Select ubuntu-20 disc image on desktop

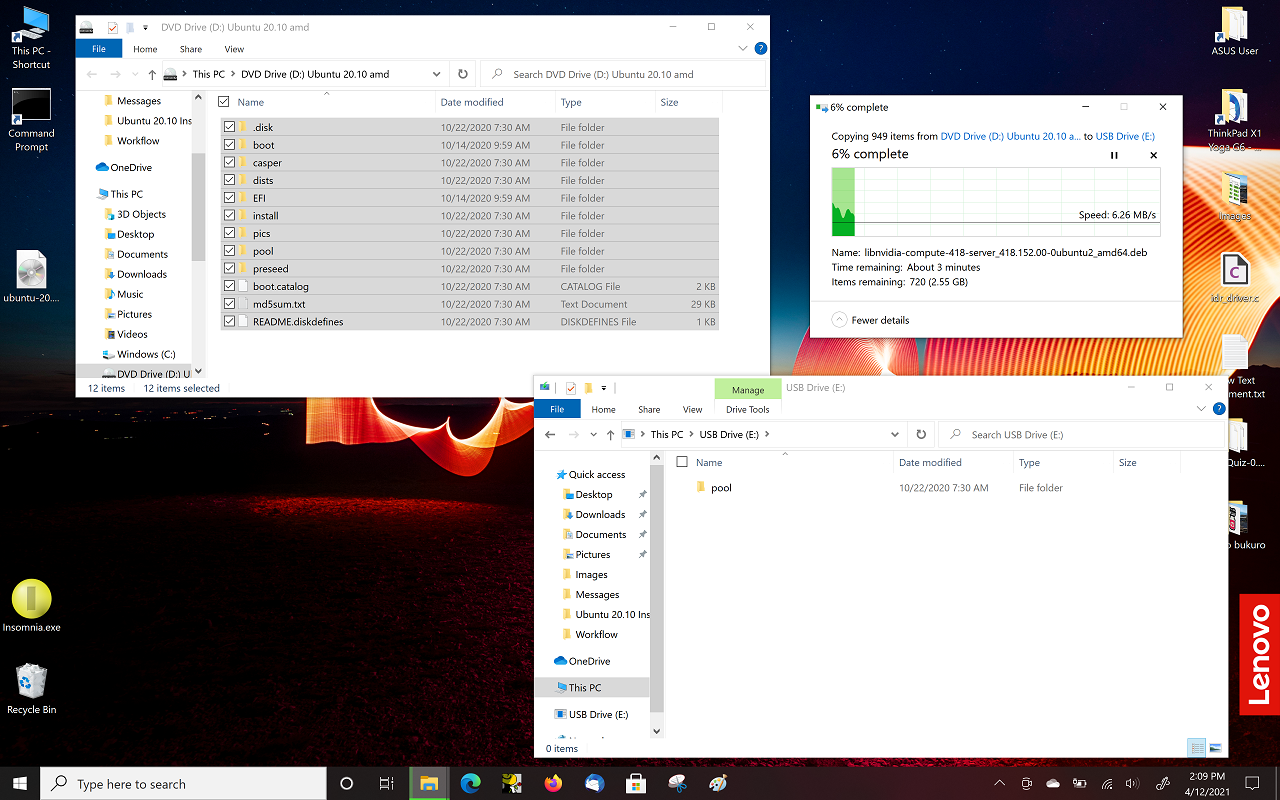click(31, 277)
